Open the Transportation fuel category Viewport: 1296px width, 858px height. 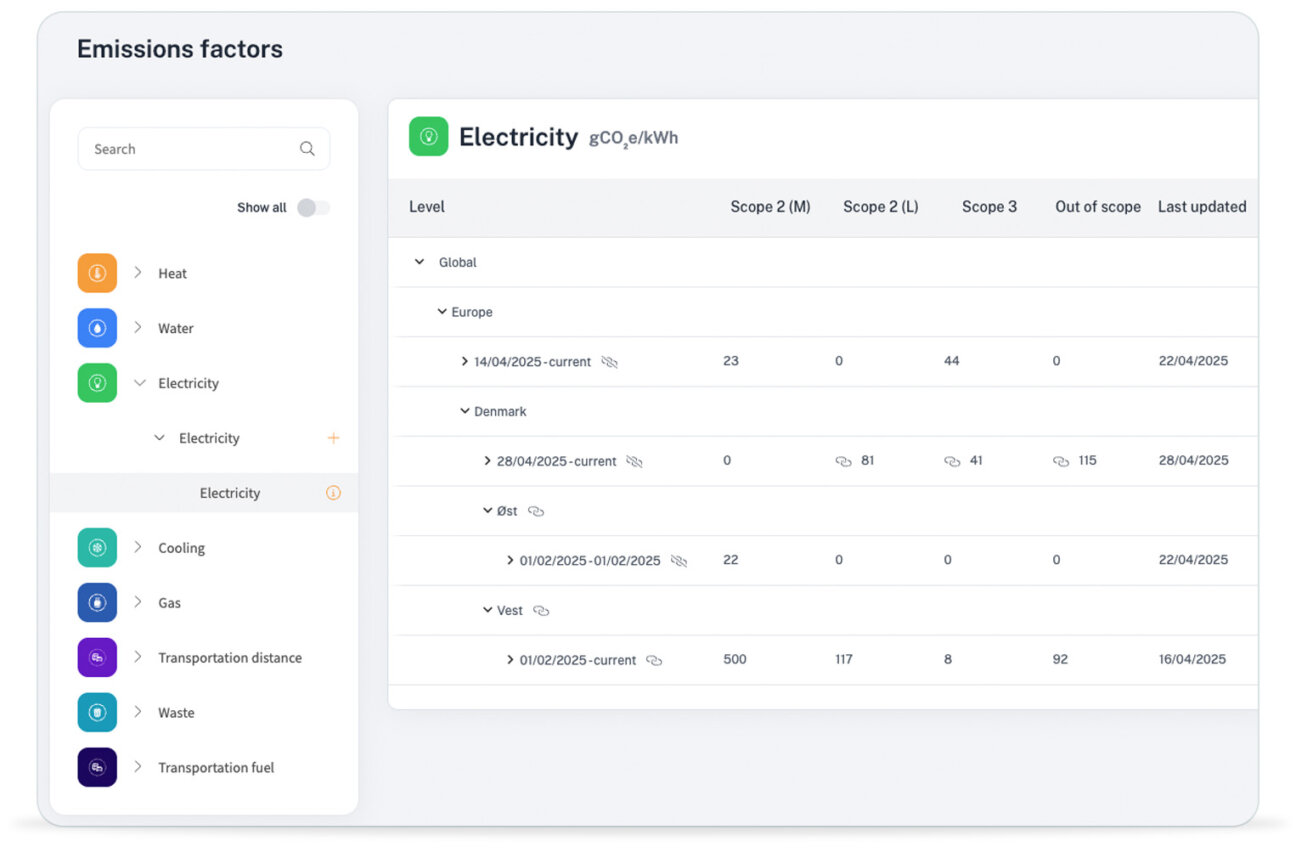216,768
